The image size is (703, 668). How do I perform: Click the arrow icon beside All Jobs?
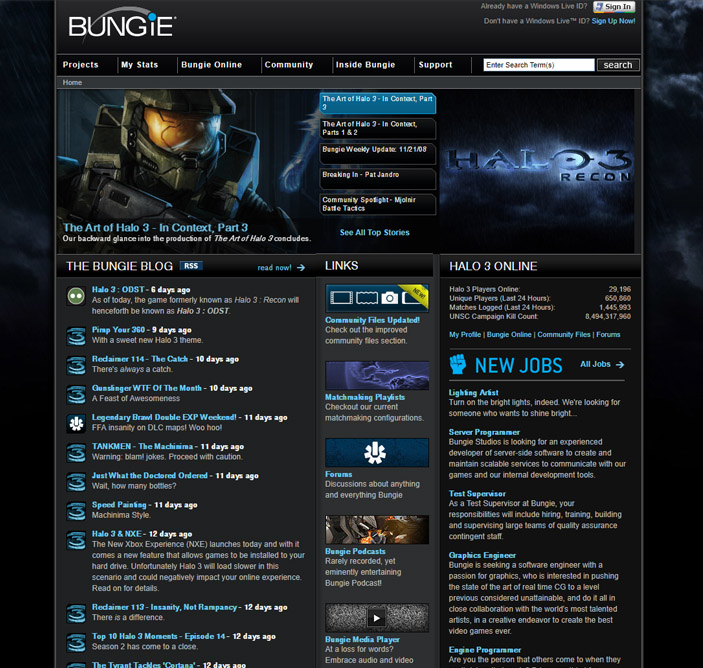(620, 364)
